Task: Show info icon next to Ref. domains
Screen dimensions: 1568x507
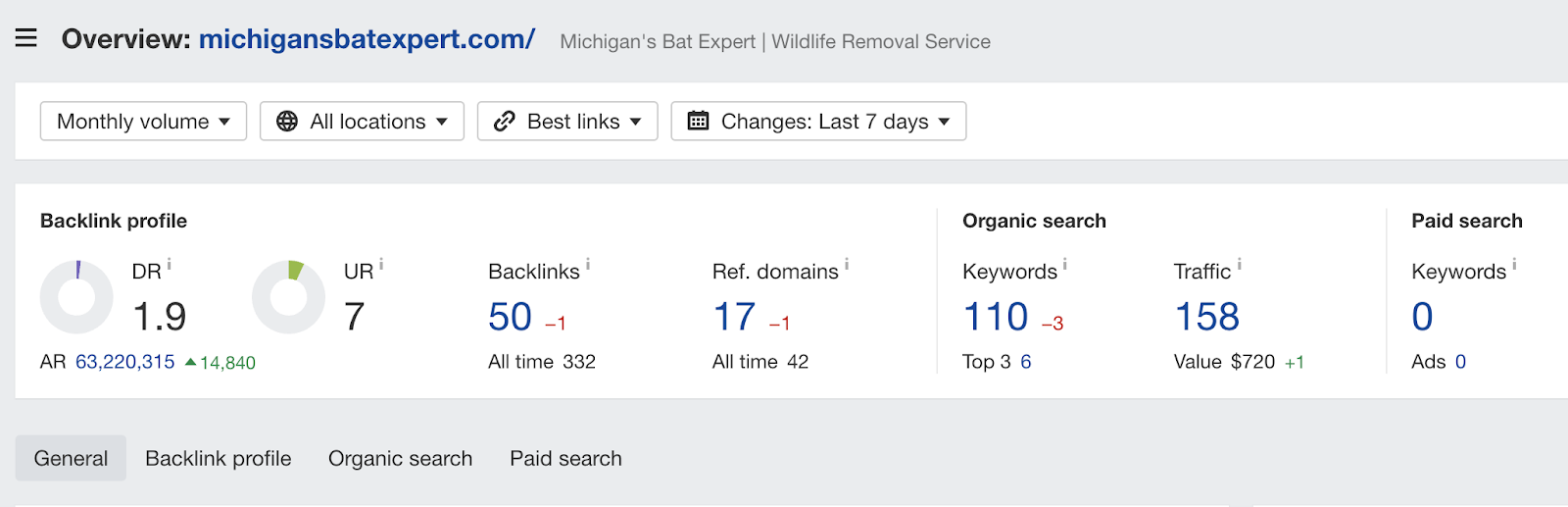Action: pos(847,264)
